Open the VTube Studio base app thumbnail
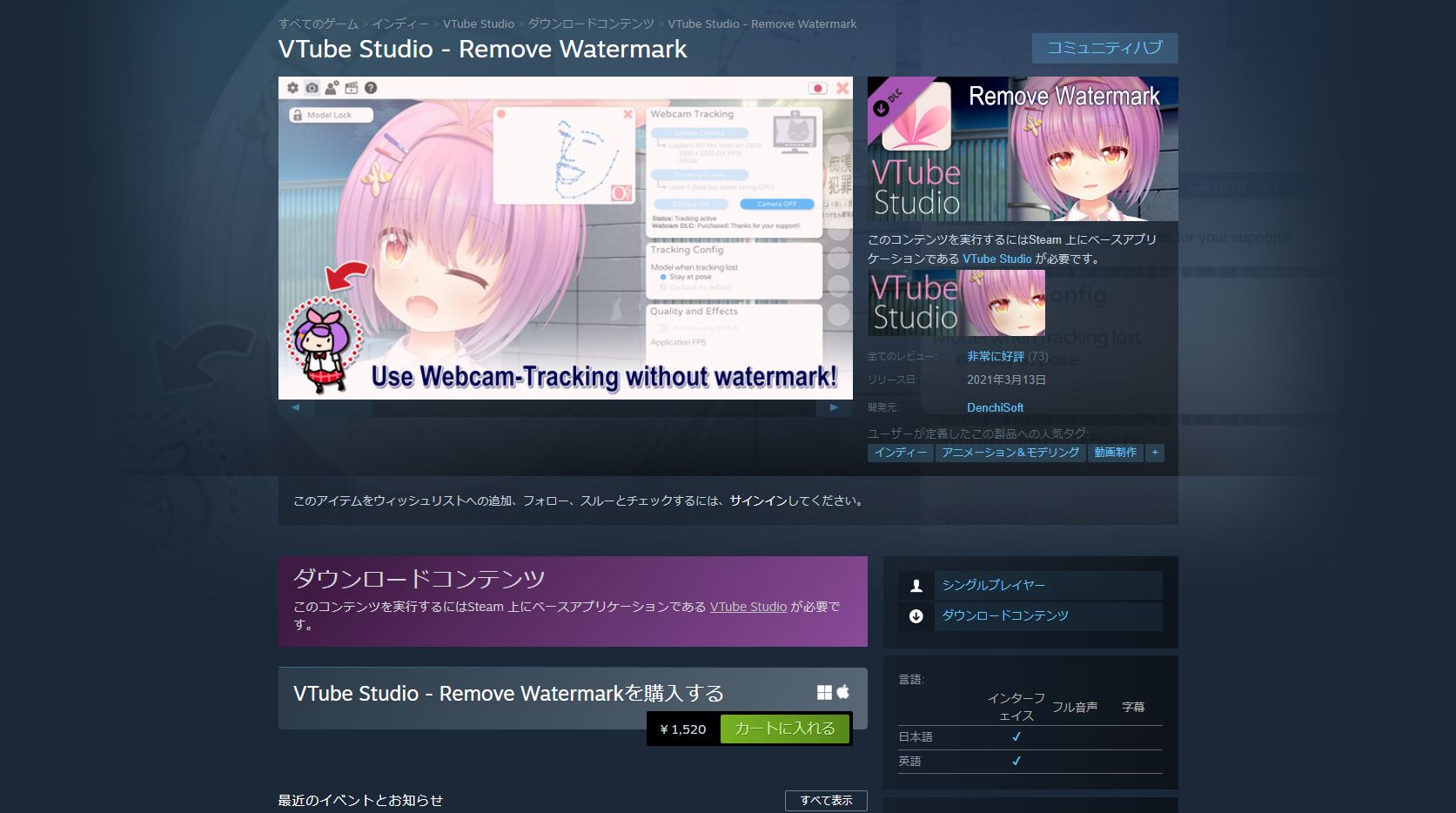This screenshot has width=1456, height=813. pyautogui.click(x=956, y=302)
